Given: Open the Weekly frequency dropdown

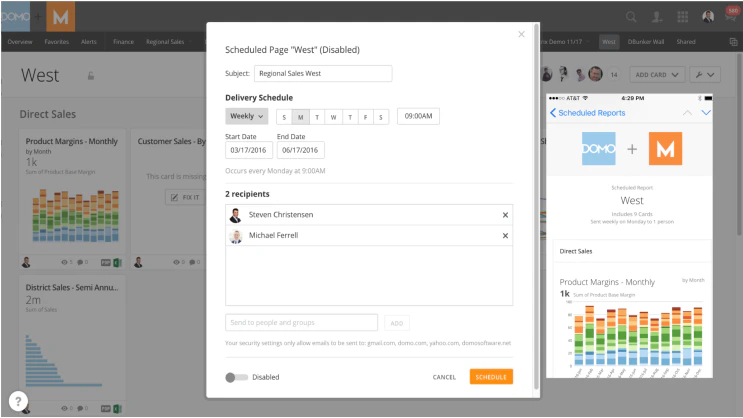Looking at the screenshot, I should pos(246,116).
